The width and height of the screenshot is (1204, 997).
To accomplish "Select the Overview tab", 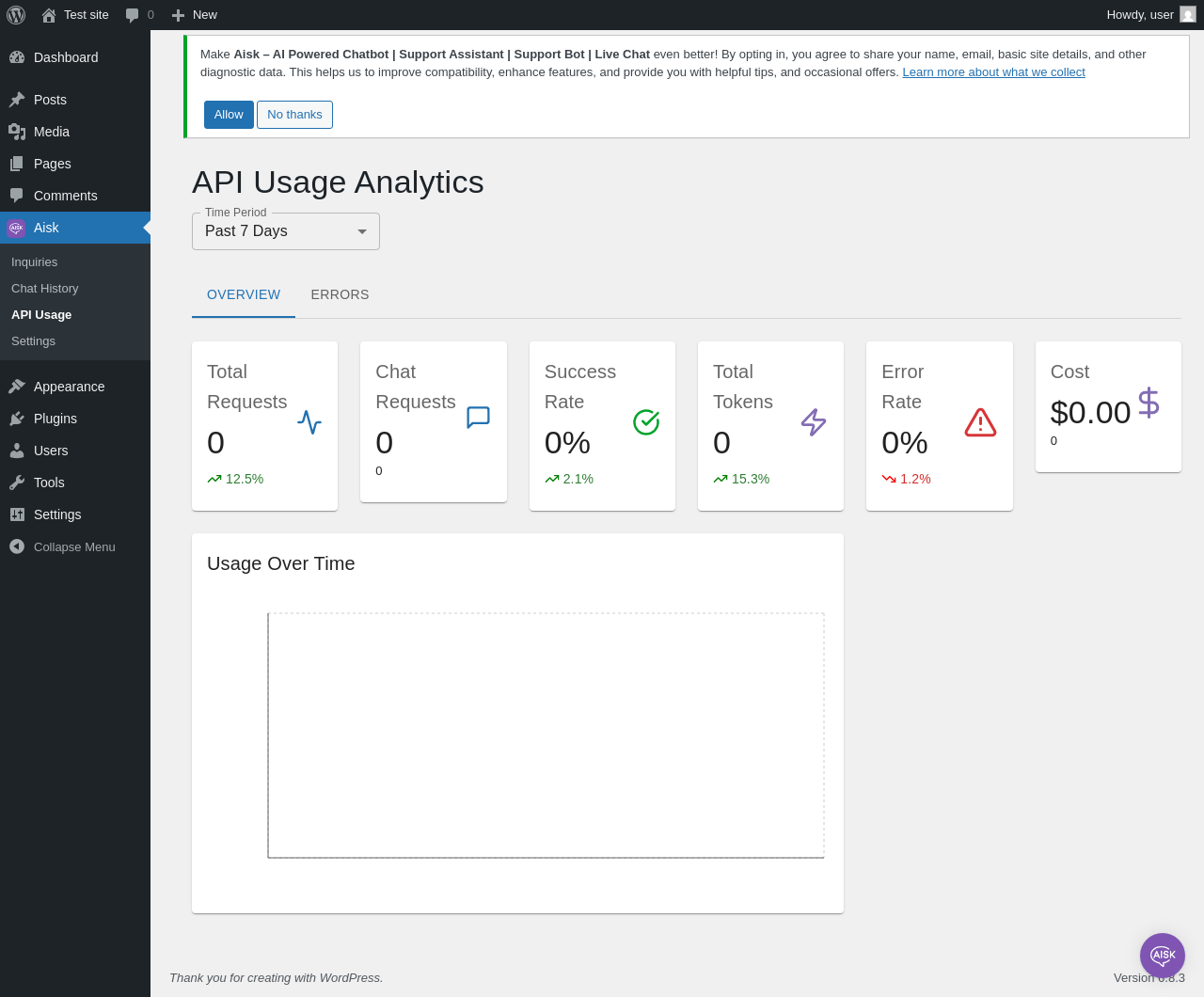I will 244,294.
